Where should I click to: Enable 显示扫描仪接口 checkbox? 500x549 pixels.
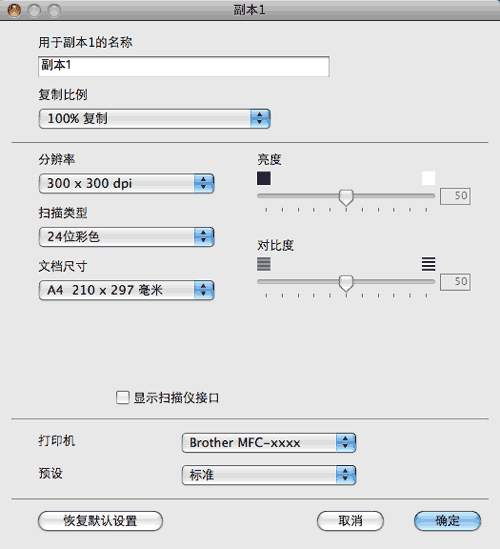(123, 398)
